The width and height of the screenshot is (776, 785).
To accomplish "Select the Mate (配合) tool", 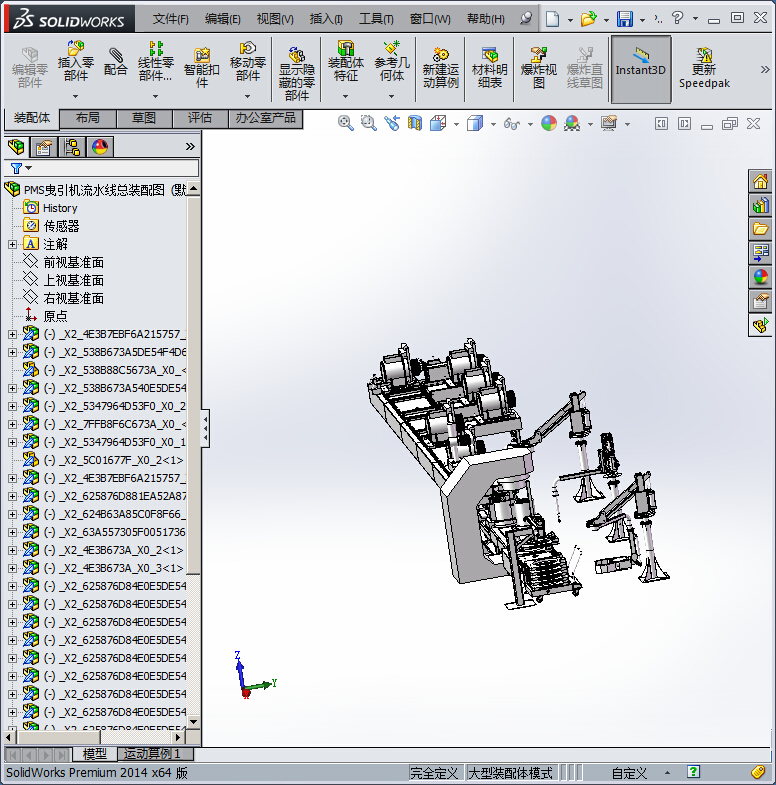I will [116, 62].
